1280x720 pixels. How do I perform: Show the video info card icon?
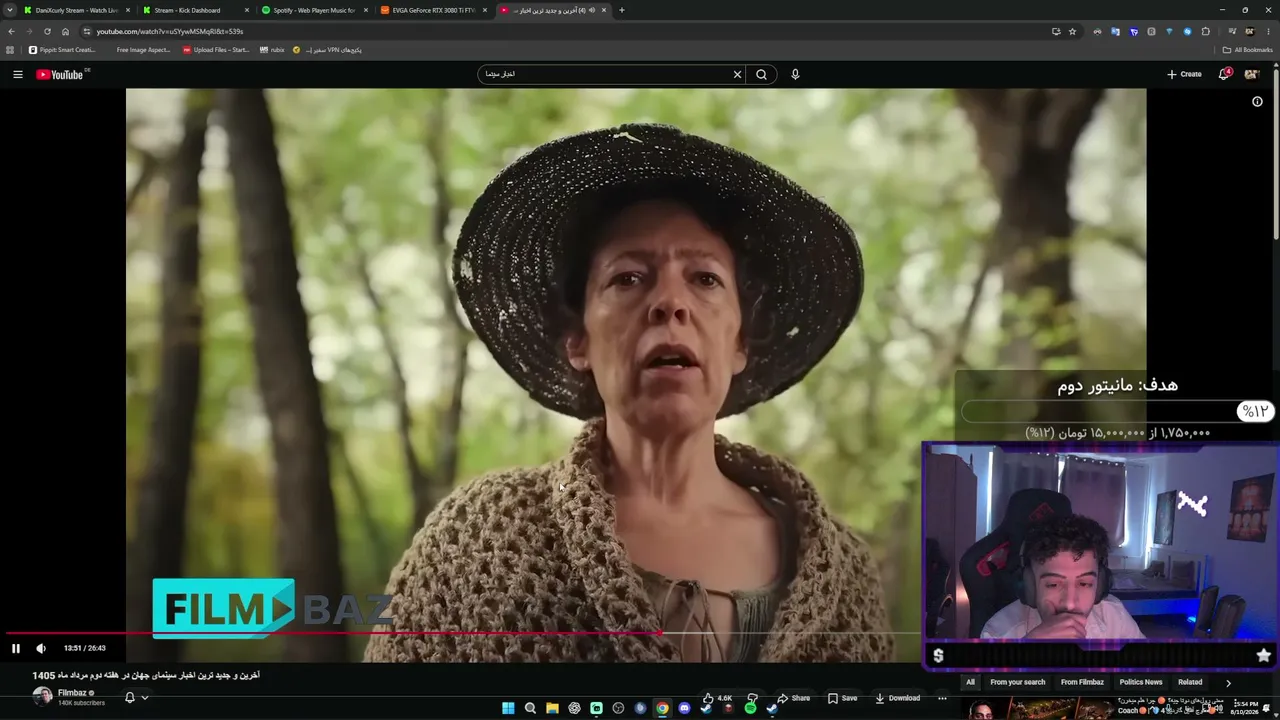(1257, 101)
